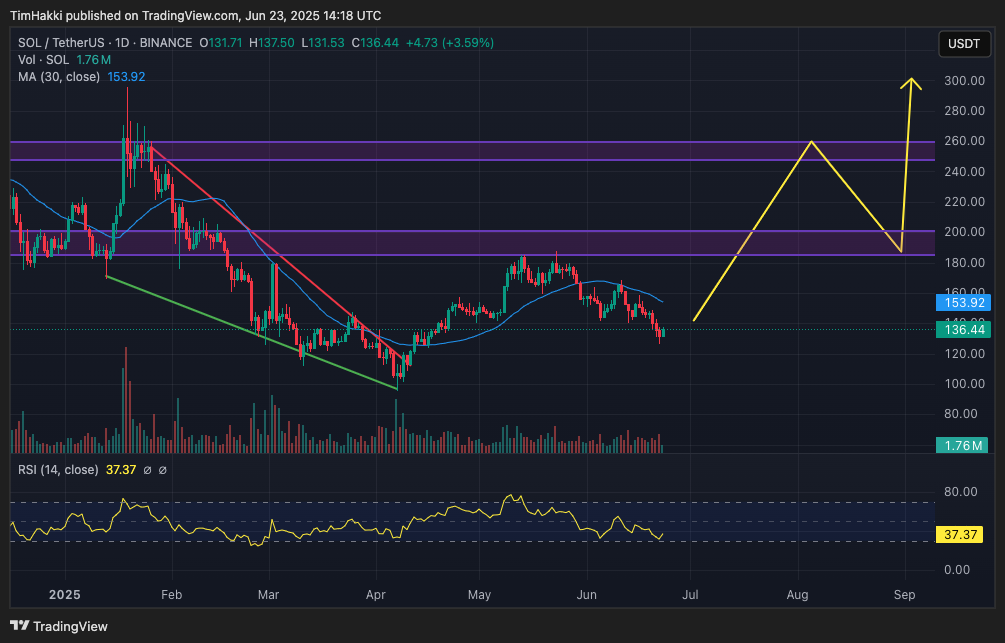The width and height of the screenshot is (1005, 643).
Task: Click the Sep label on the time axis
Action: coord(904,595)
